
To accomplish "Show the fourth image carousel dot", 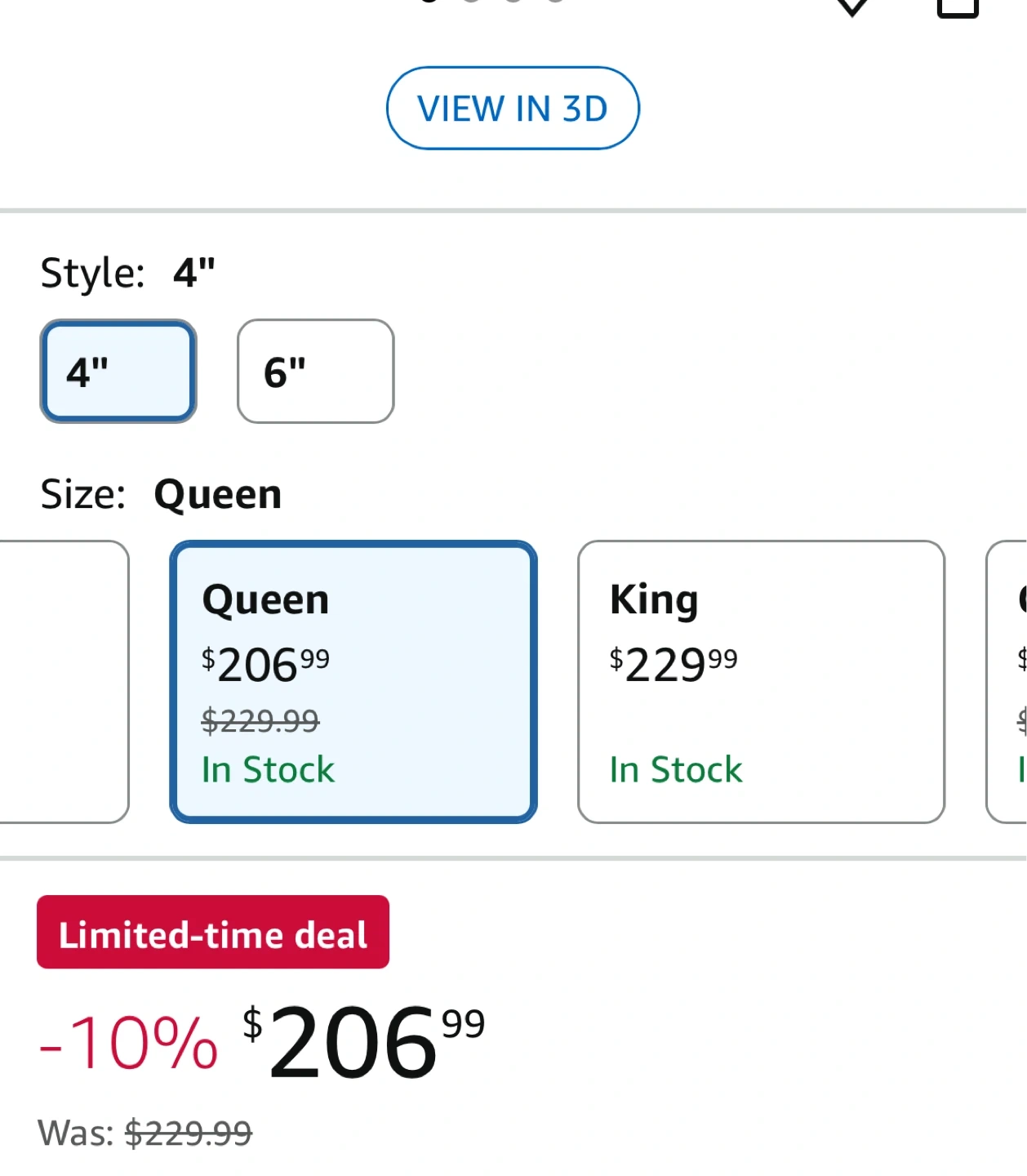I will 556,1.
